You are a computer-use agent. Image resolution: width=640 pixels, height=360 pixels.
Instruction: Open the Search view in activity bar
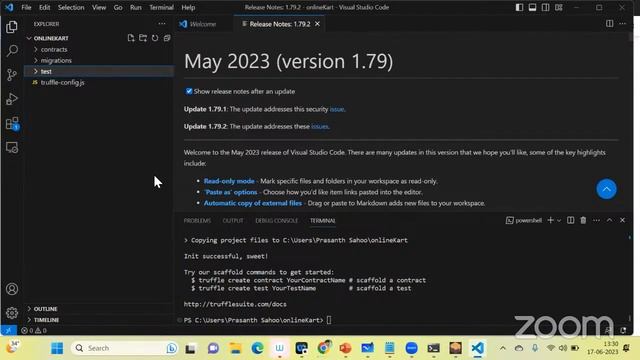[x=12, y=51]
